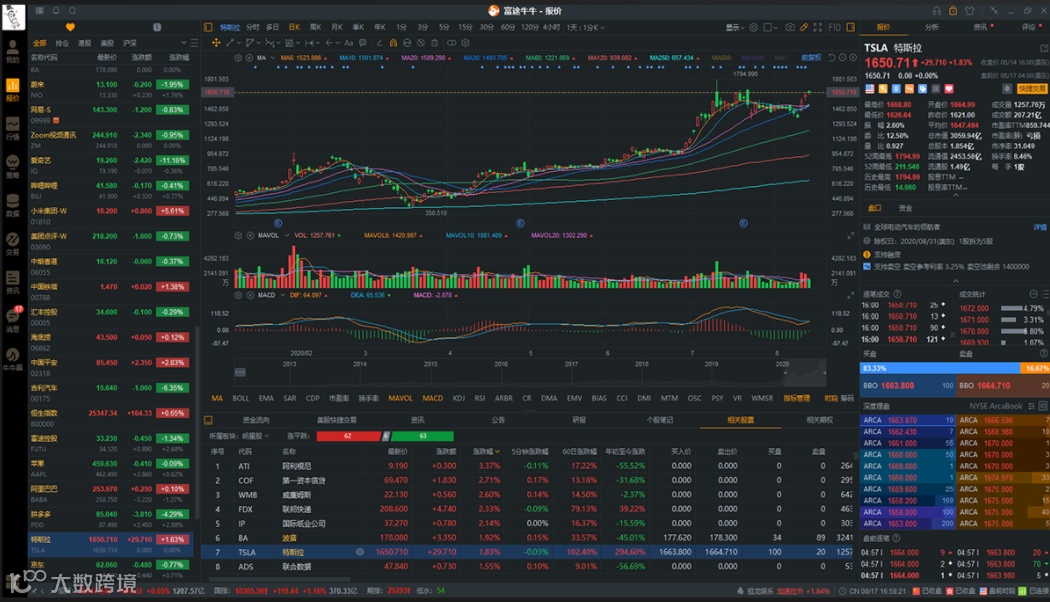Click the search magnifier icon in top bar
This screenshot has height=602, width=1050.
(x=72, y=11)
